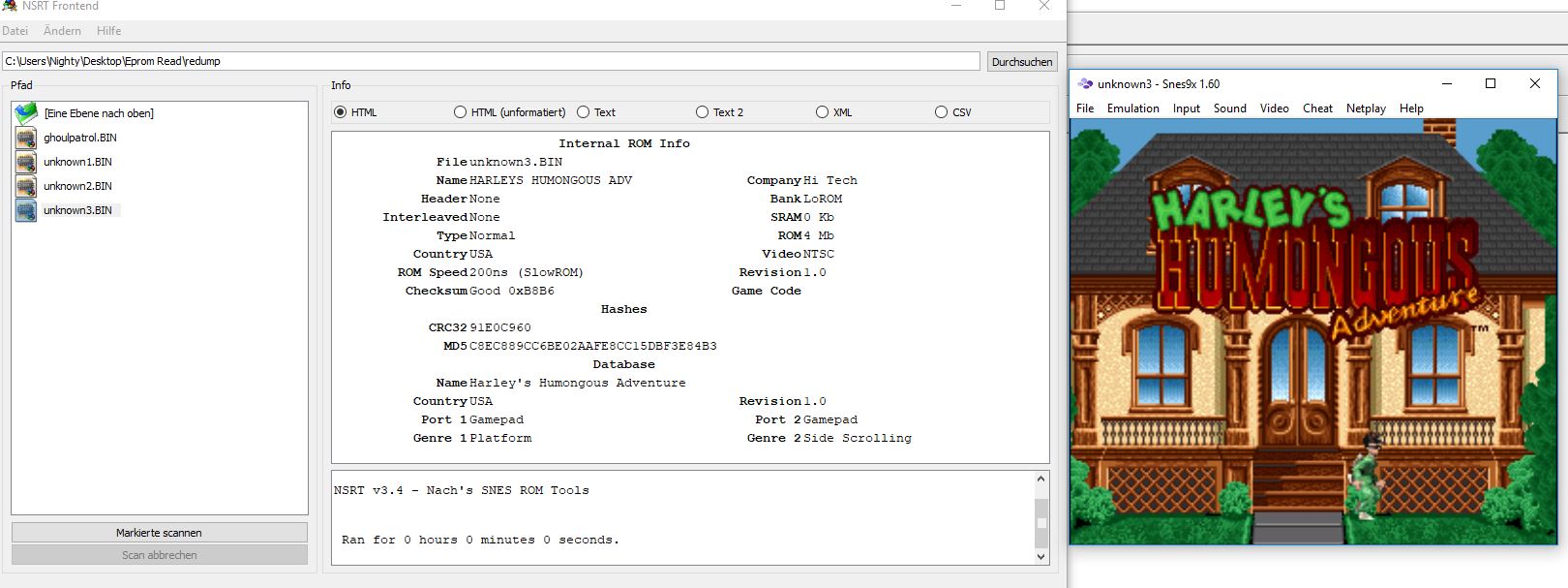Open Snes9x Cheat menu
The height and width of the screenshot is (588, 1568).
pyautogui.click(x=1317, y=108)
